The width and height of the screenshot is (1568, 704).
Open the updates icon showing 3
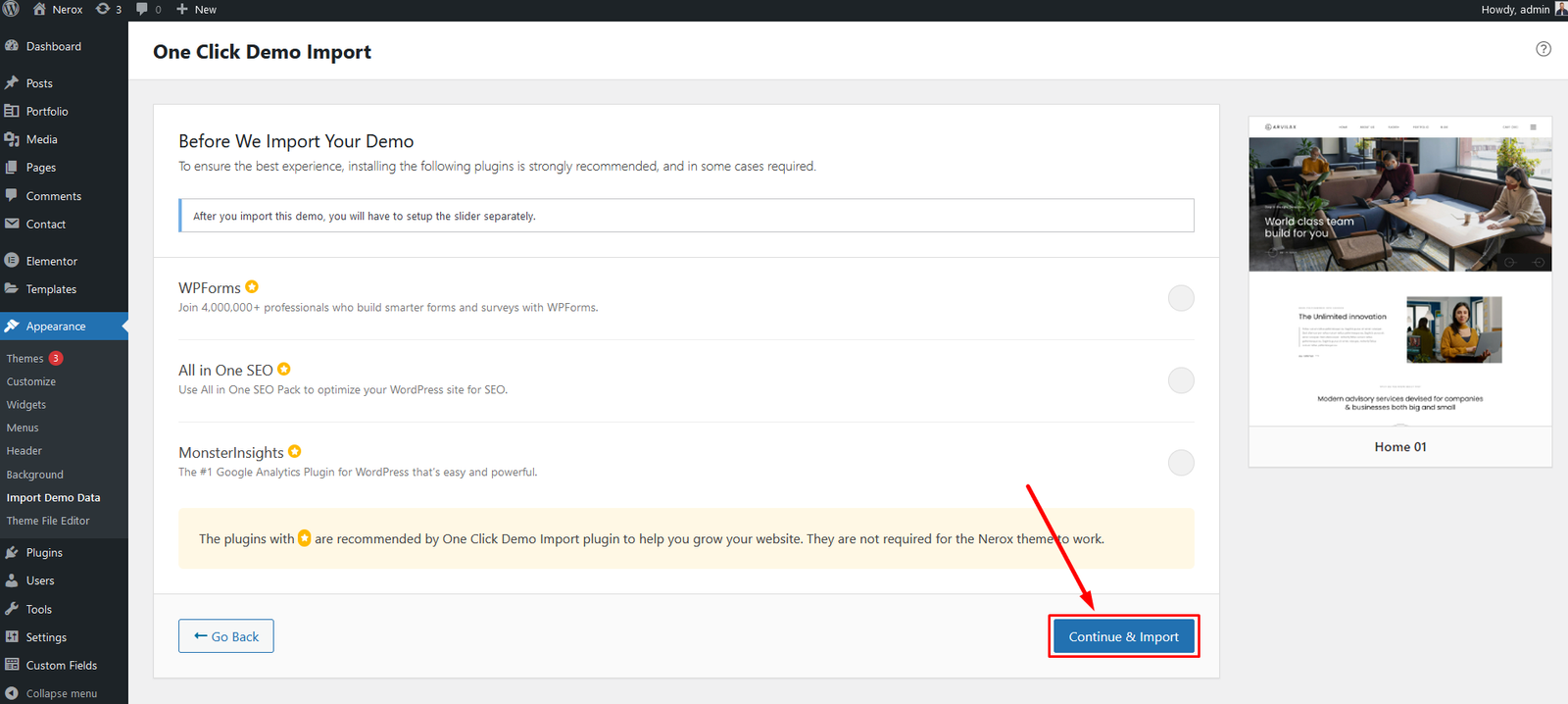[x=103, y=9]
